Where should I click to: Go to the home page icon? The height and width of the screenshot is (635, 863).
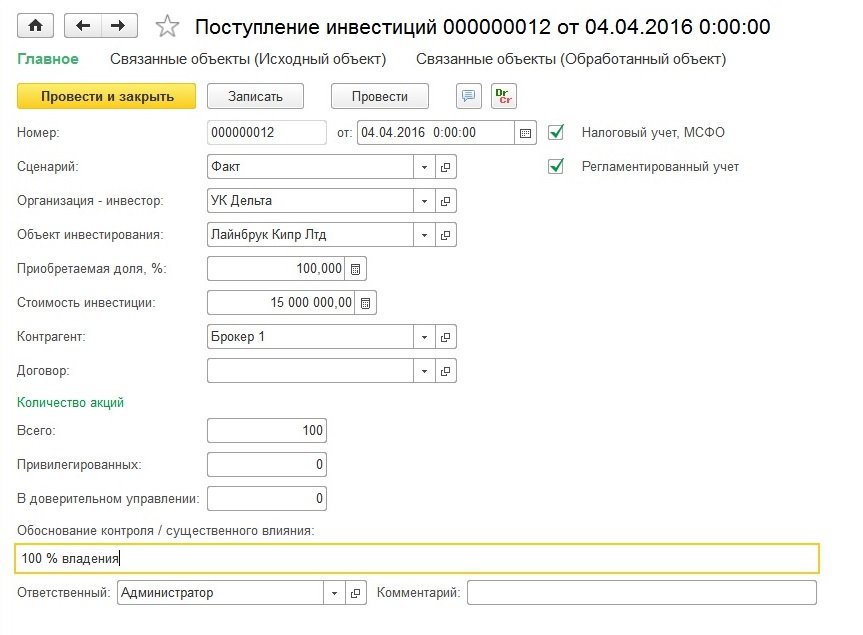(x=35, y=26)
